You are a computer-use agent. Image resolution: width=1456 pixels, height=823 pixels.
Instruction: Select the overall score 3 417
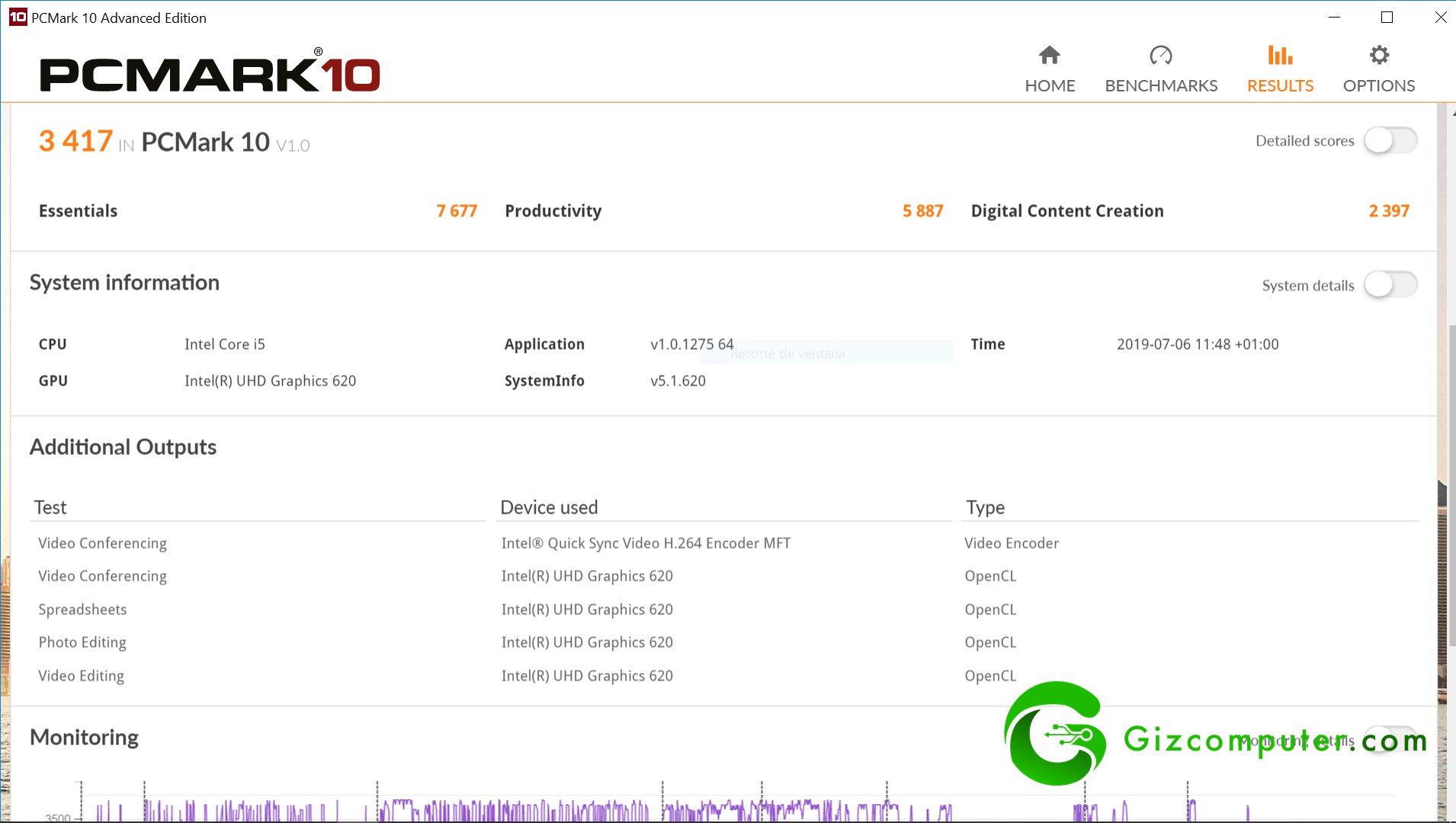75,141
